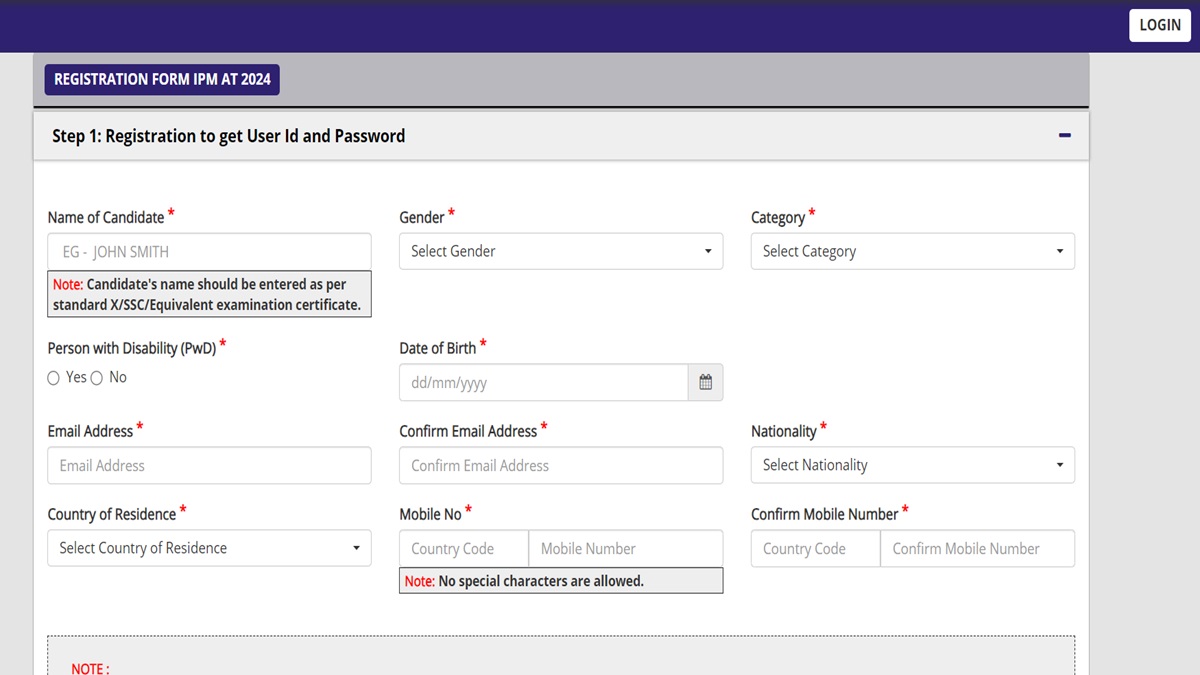Focus Confirm Mobile Country Code field
The image size is (1200, 675).
click(816, 548)
